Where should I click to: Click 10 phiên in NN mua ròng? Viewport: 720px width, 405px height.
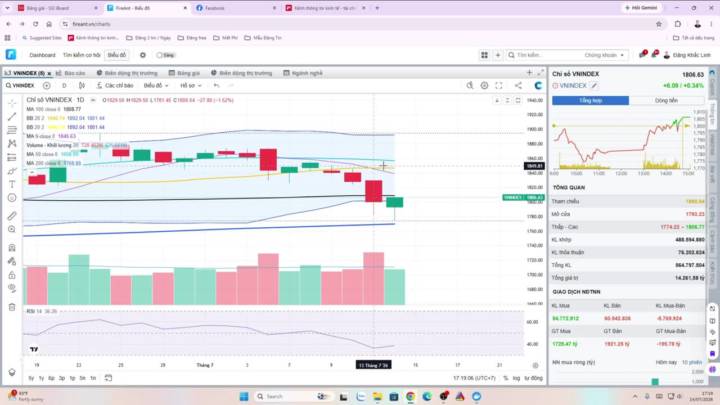692,362
